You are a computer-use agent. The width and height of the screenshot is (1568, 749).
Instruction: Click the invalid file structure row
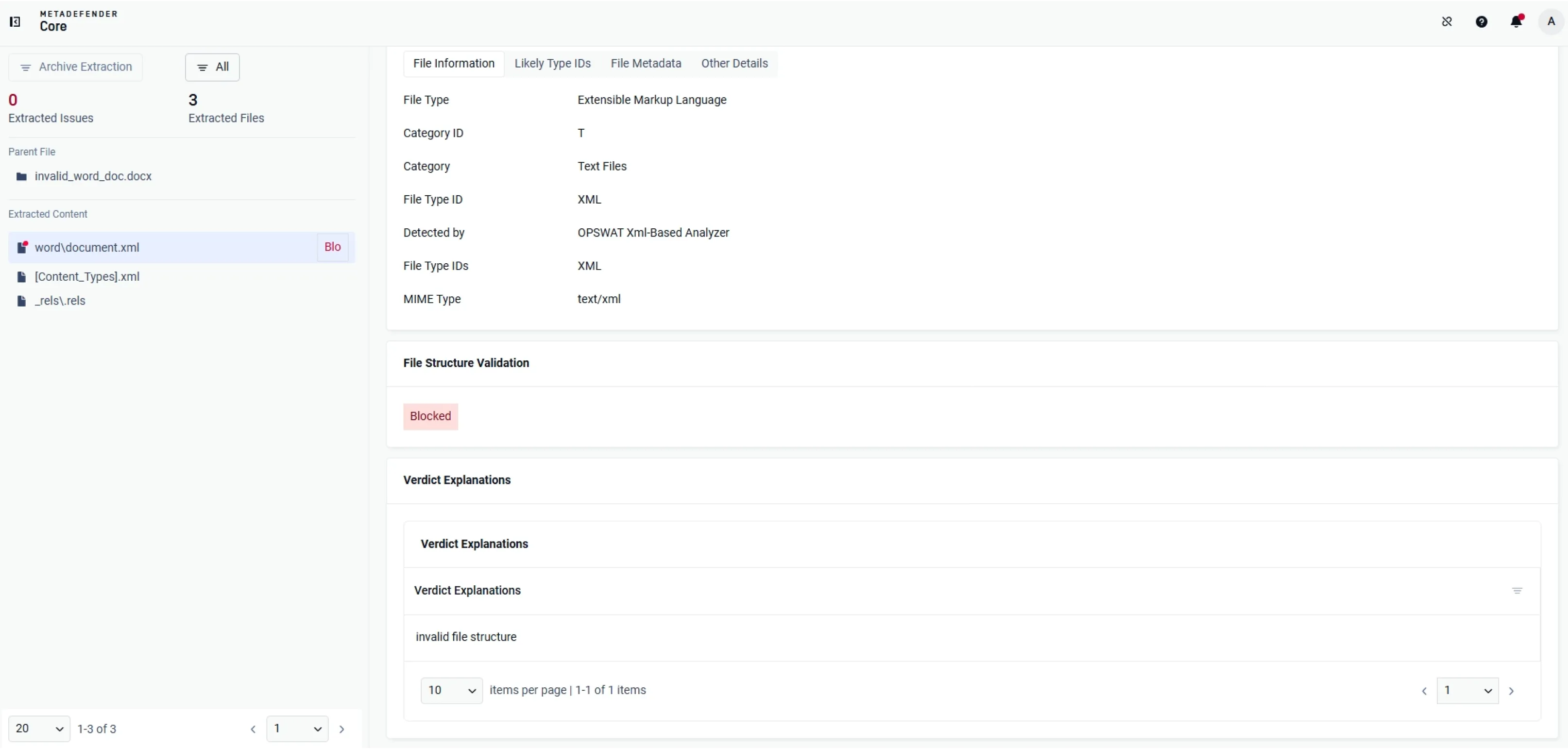pos(972,638)
